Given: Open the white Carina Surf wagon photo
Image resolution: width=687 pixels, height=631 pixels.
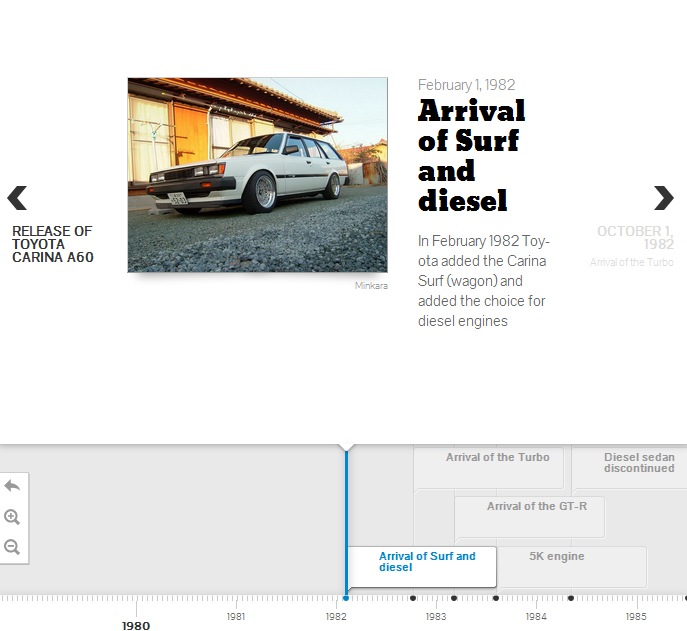Looking at the screenshot, I should (x=258, y=175).
